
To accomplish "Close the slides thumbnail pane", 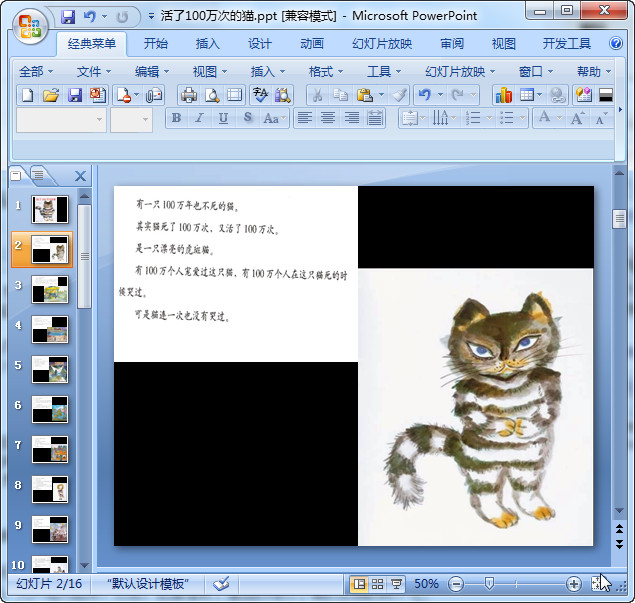I will 80,176.
